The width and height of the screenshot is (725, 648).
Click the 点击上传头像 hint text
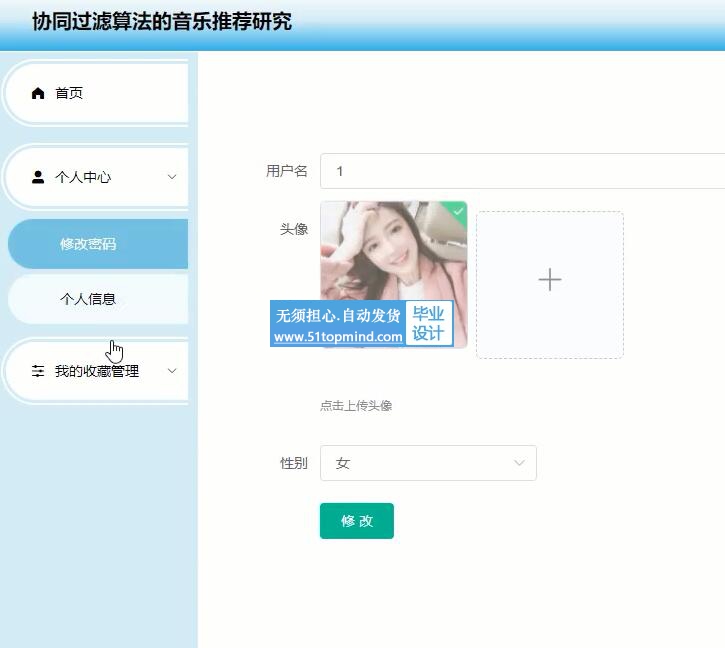tap(356, 406)
